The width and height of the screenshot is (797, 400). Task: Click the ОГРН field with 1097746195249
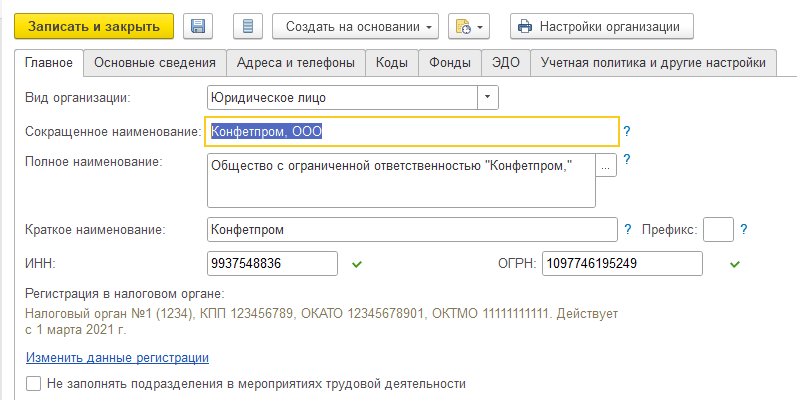coord(622,264)
